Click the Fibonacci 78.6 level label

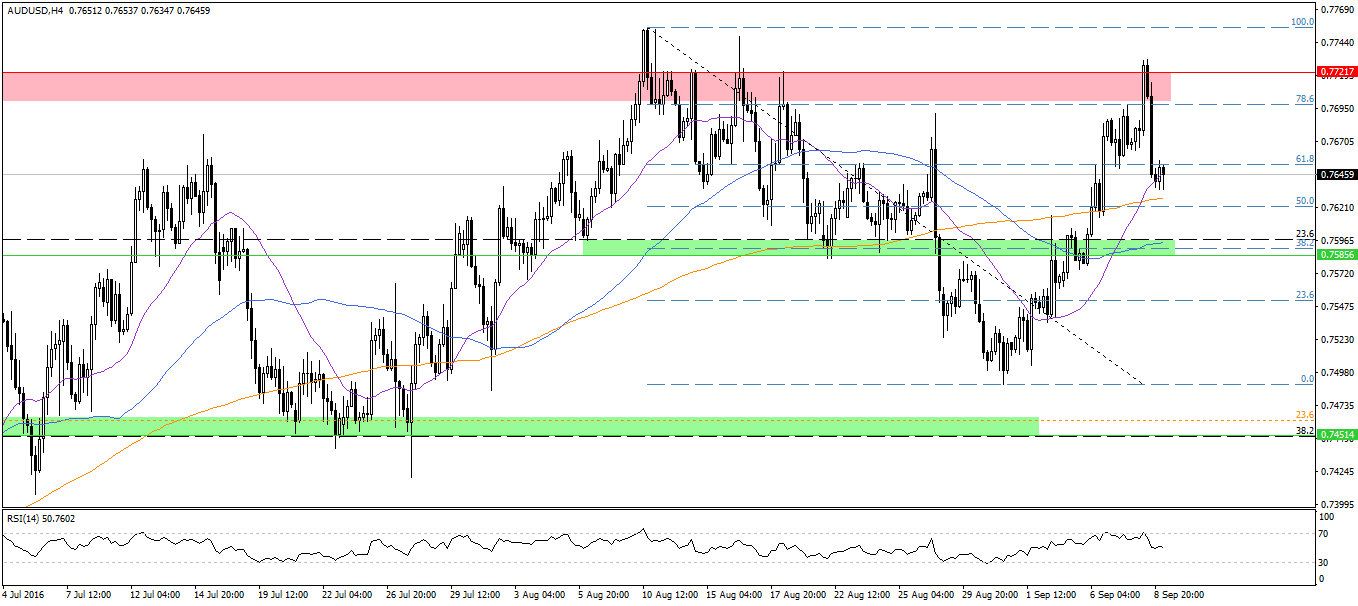click(1304, 99)
